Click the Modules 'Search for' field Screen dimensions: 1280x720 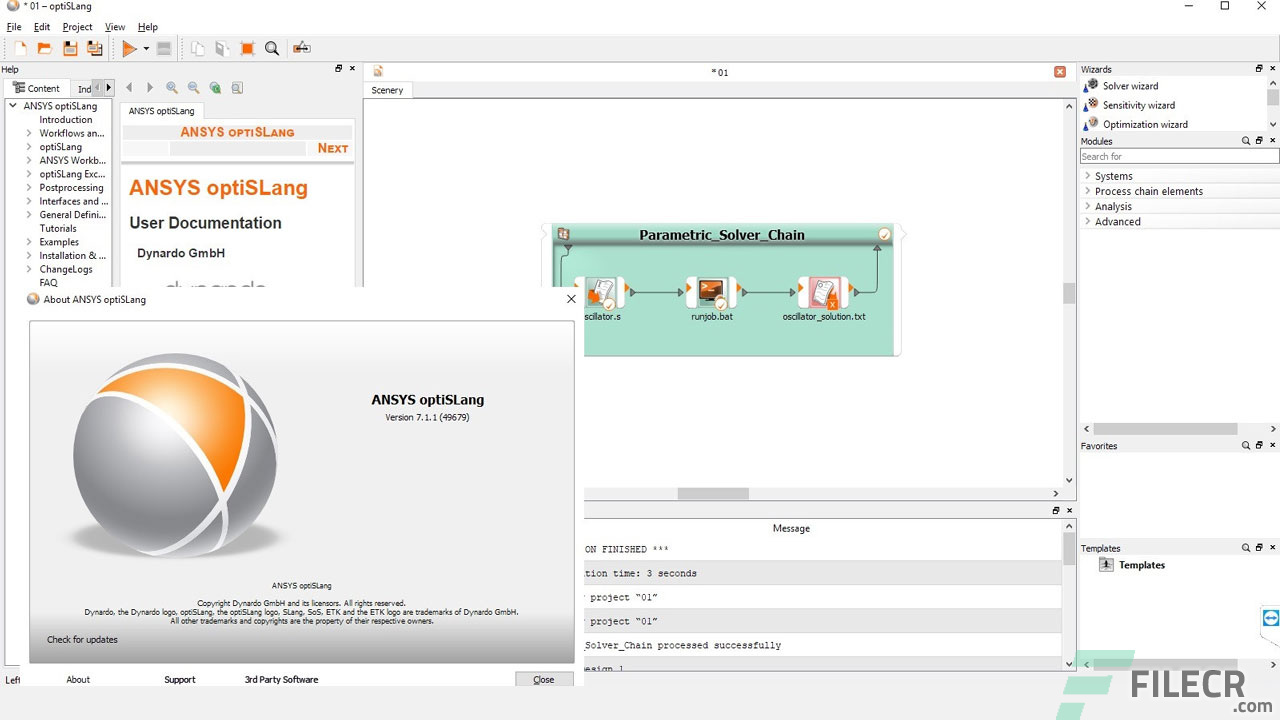1179,156
